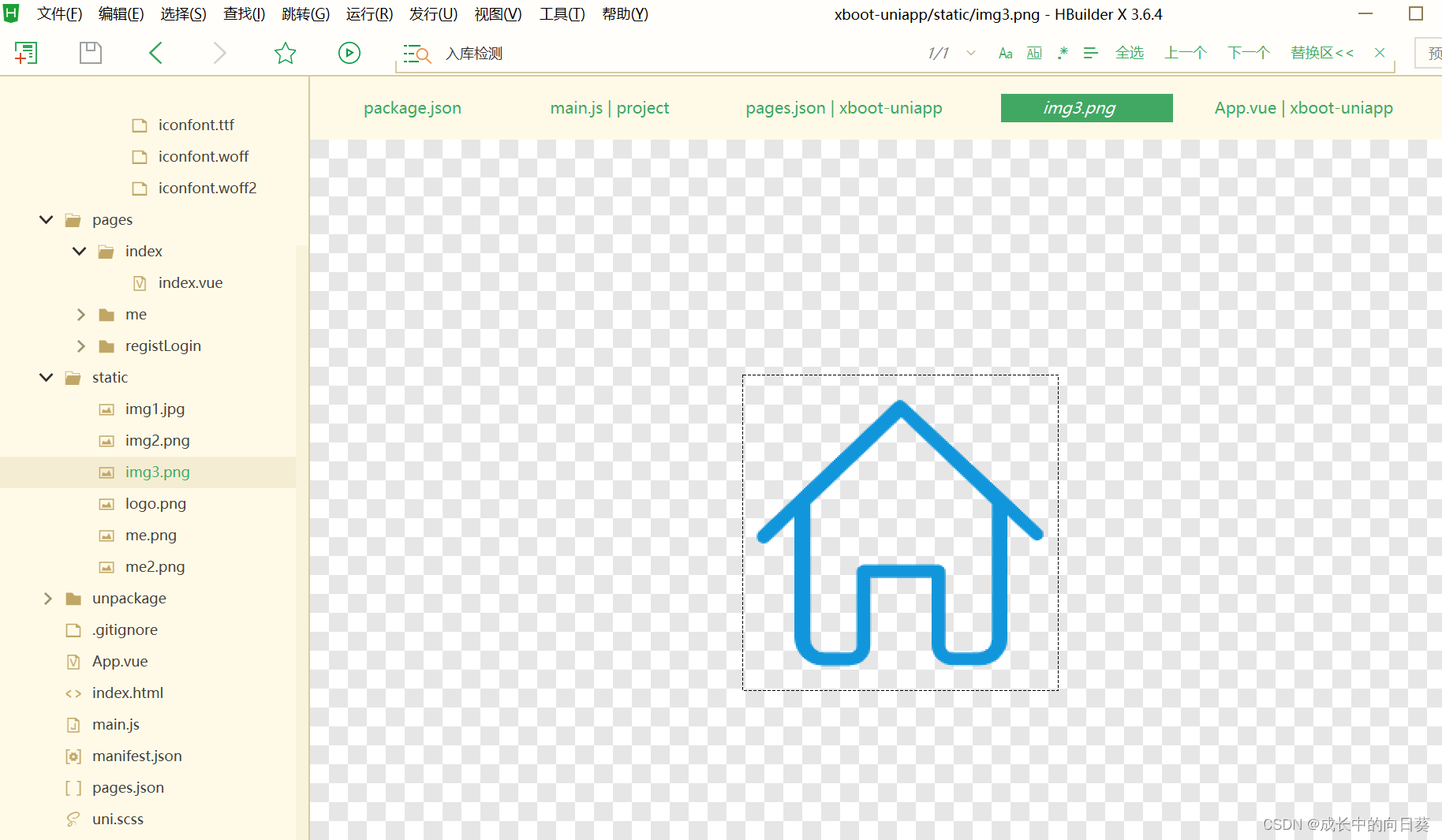Image resolution: width=1442 pixels, height=840 pixels.
Task: Switch to pages.json | xboot-uniapp tab
Action: click(x=844, y=108)
